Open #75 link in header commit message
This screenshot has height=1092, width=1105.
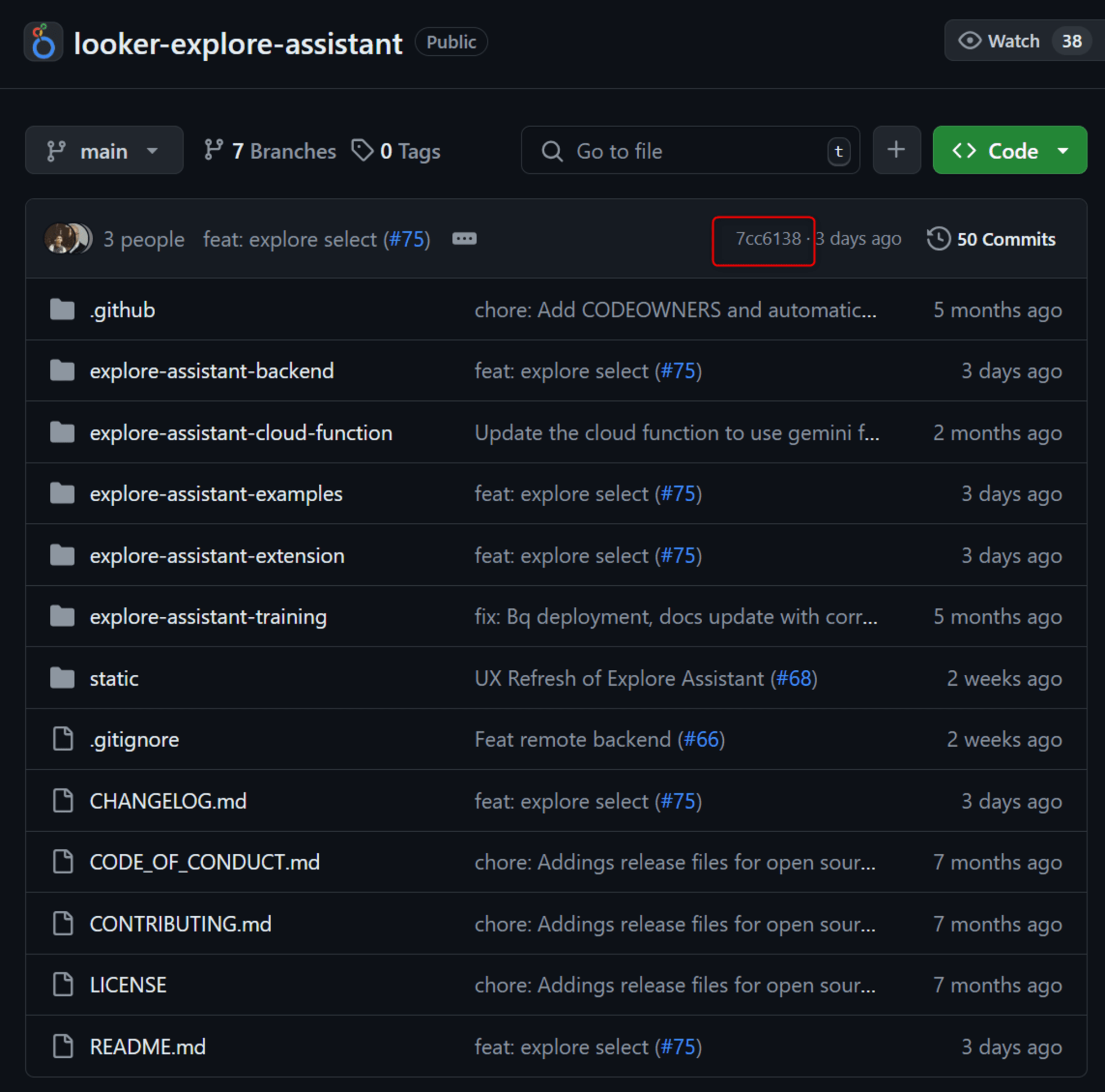(x=406, y=239)
